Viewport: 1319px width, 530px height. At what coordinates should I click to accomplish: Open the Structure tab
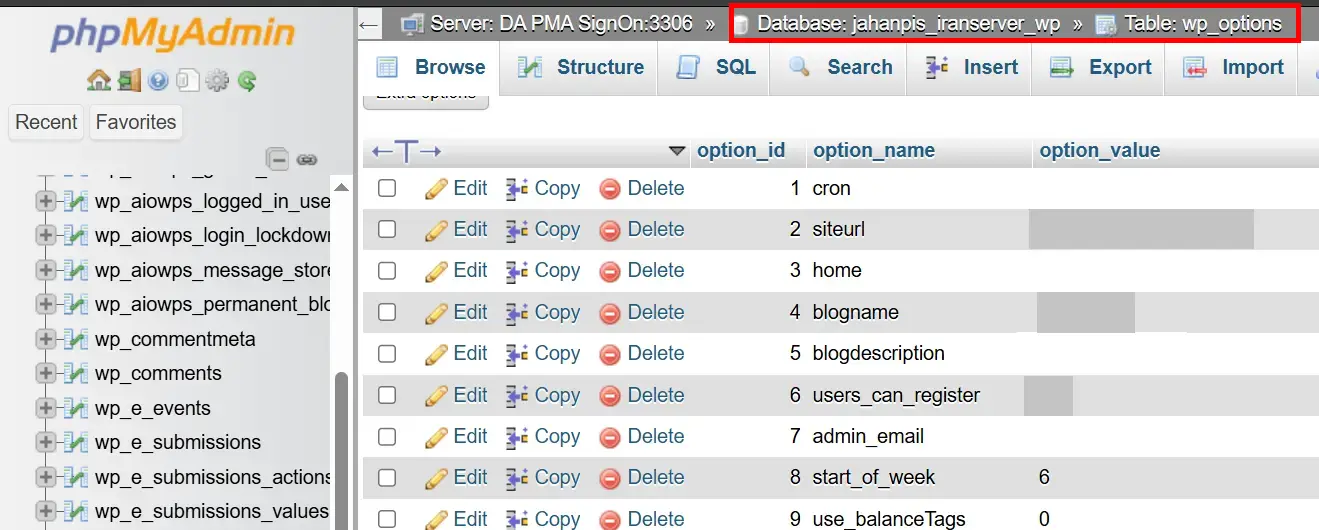click(x=580, y=67)
